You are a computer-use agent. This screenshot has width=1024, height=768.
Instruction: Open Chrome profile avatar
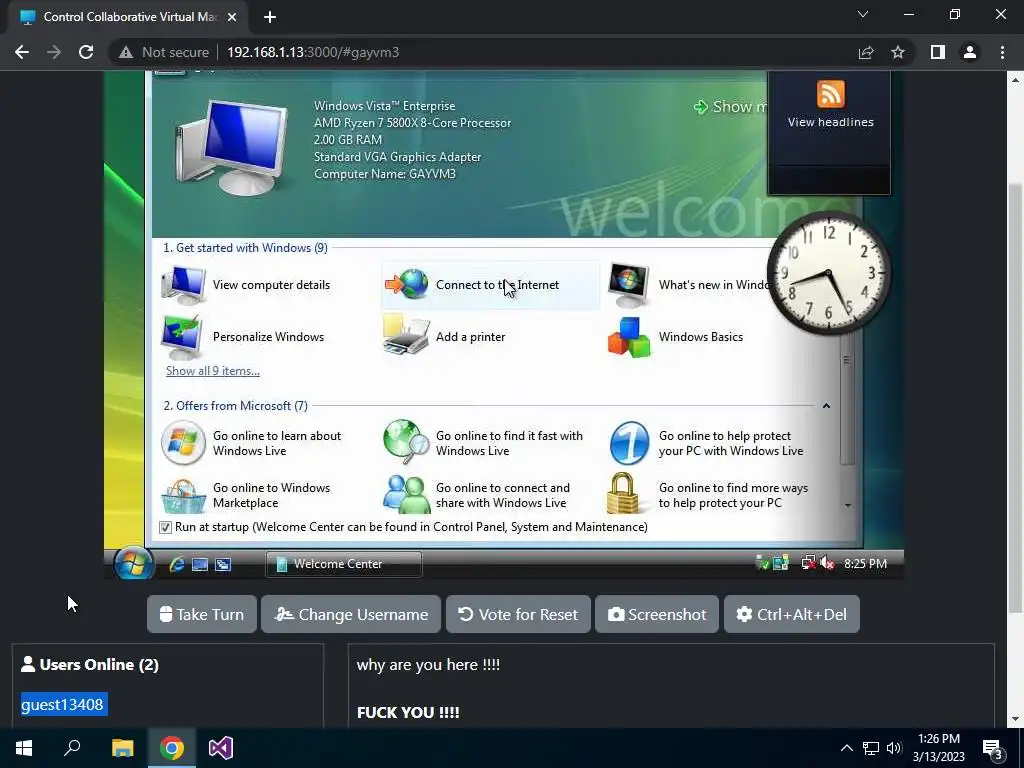(970, 52)
